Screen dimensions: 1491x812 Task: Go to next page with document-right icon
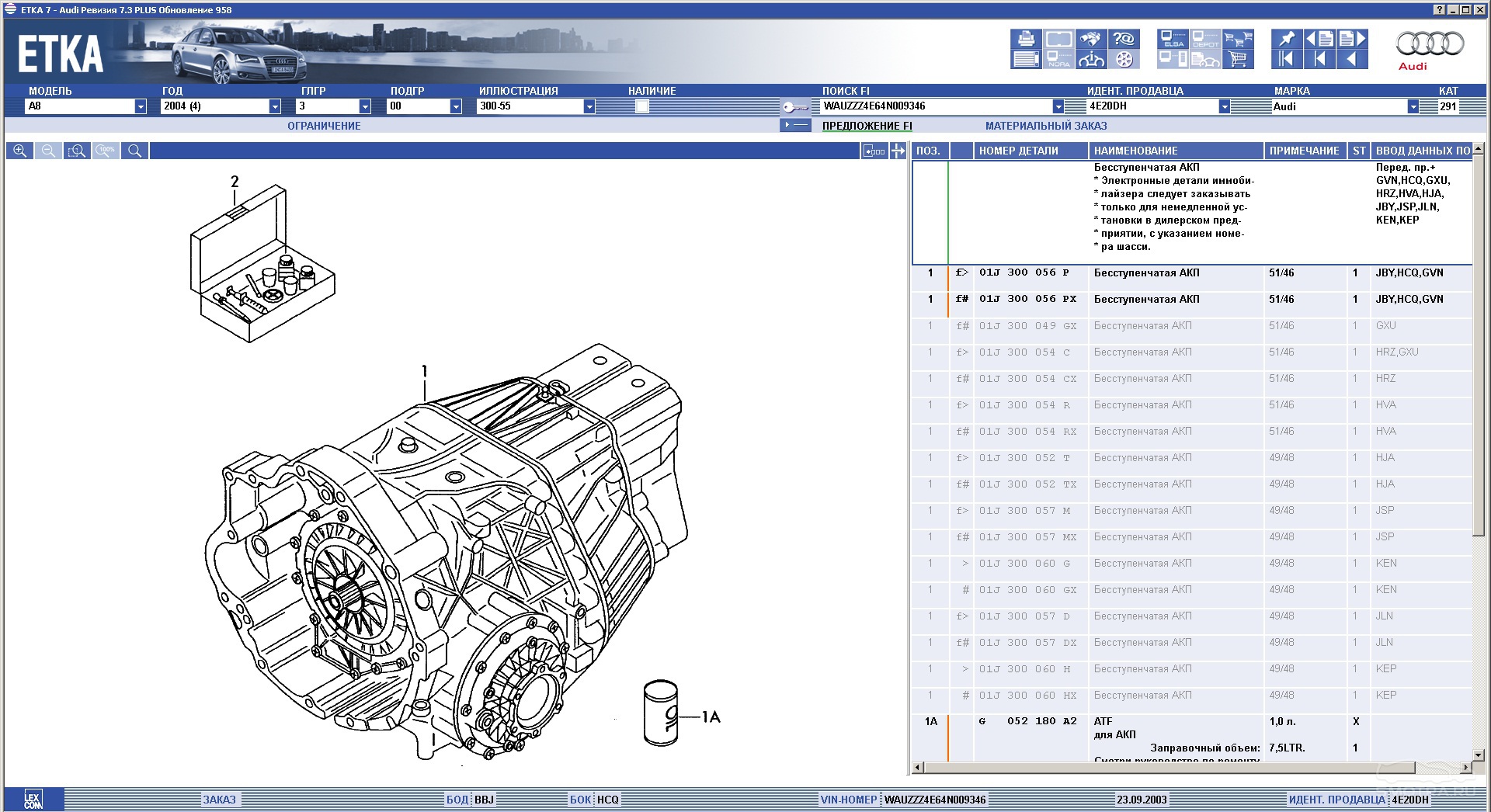1352,39
